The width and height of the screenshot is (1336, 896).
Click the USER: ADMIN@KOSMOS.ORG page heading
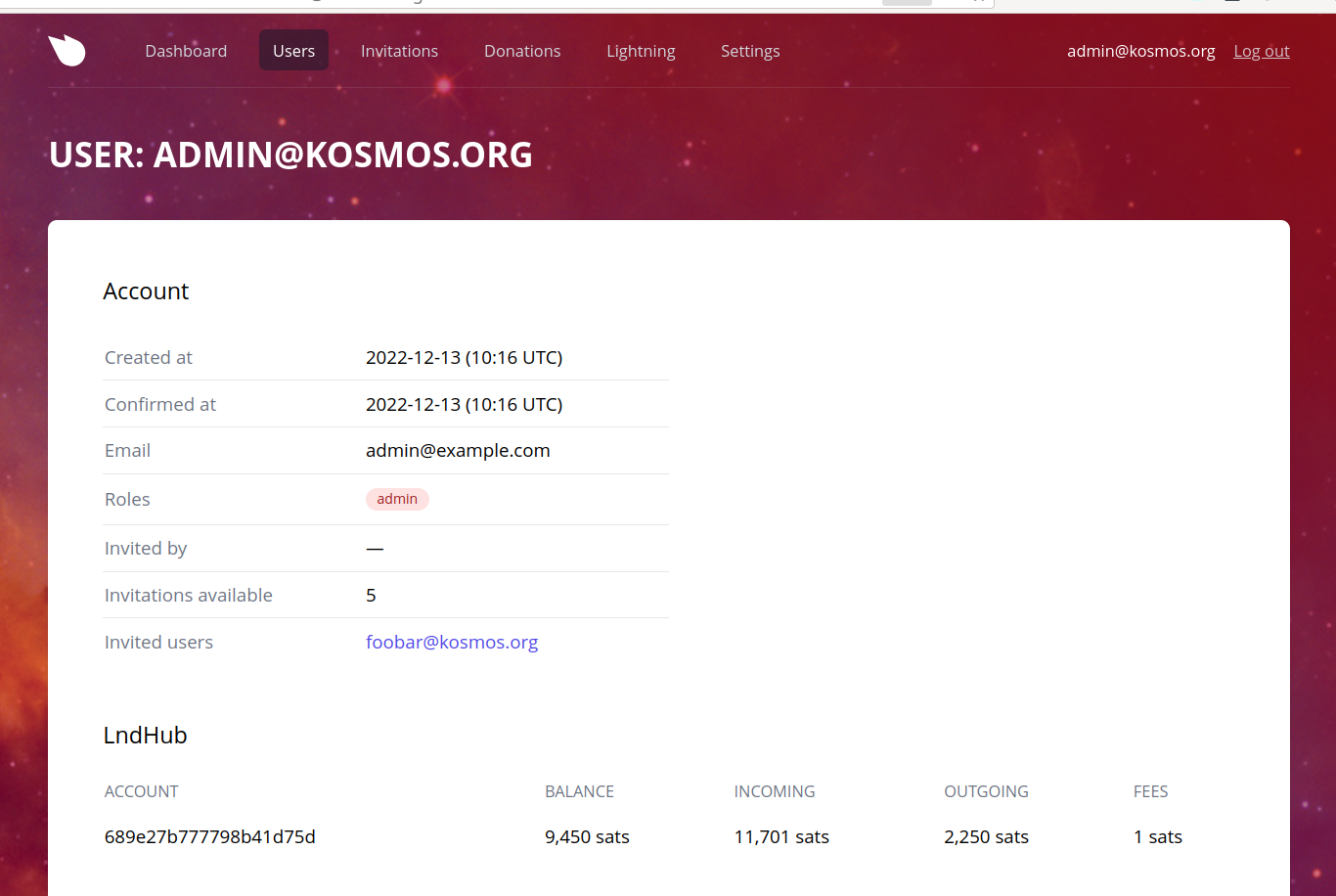pos(290,156)
